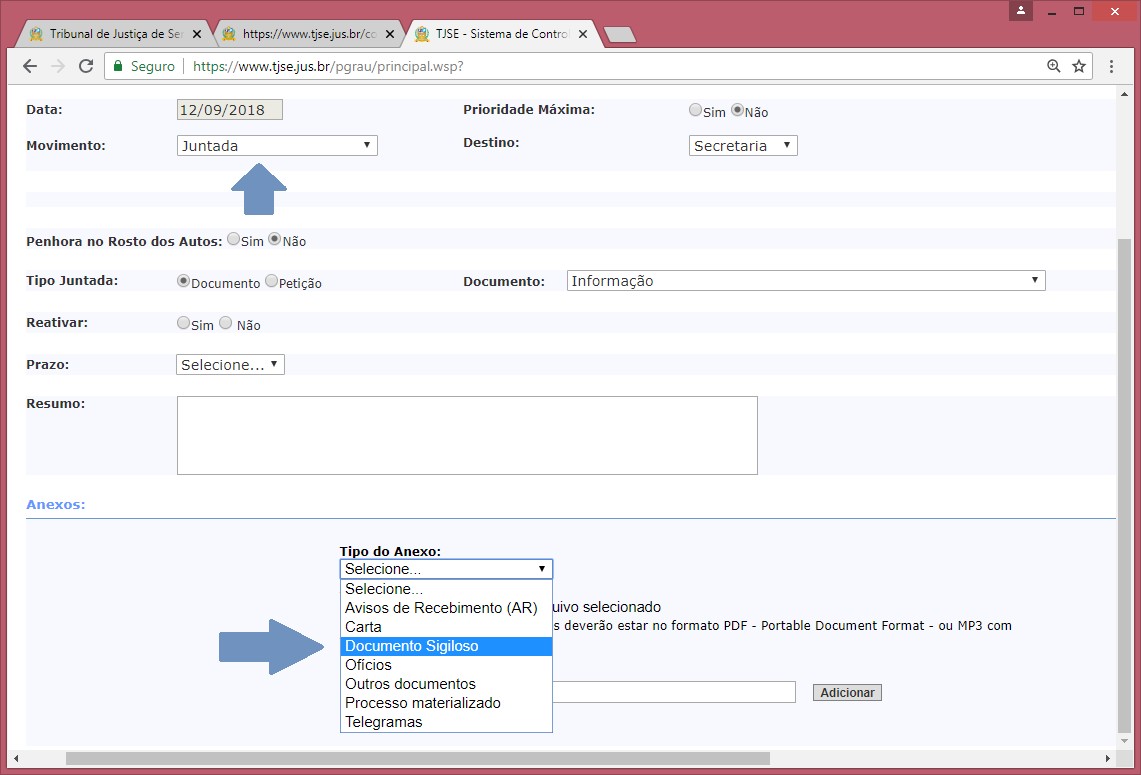Click the browser back arrow
Screen dimensions: 1141x775
30,66
